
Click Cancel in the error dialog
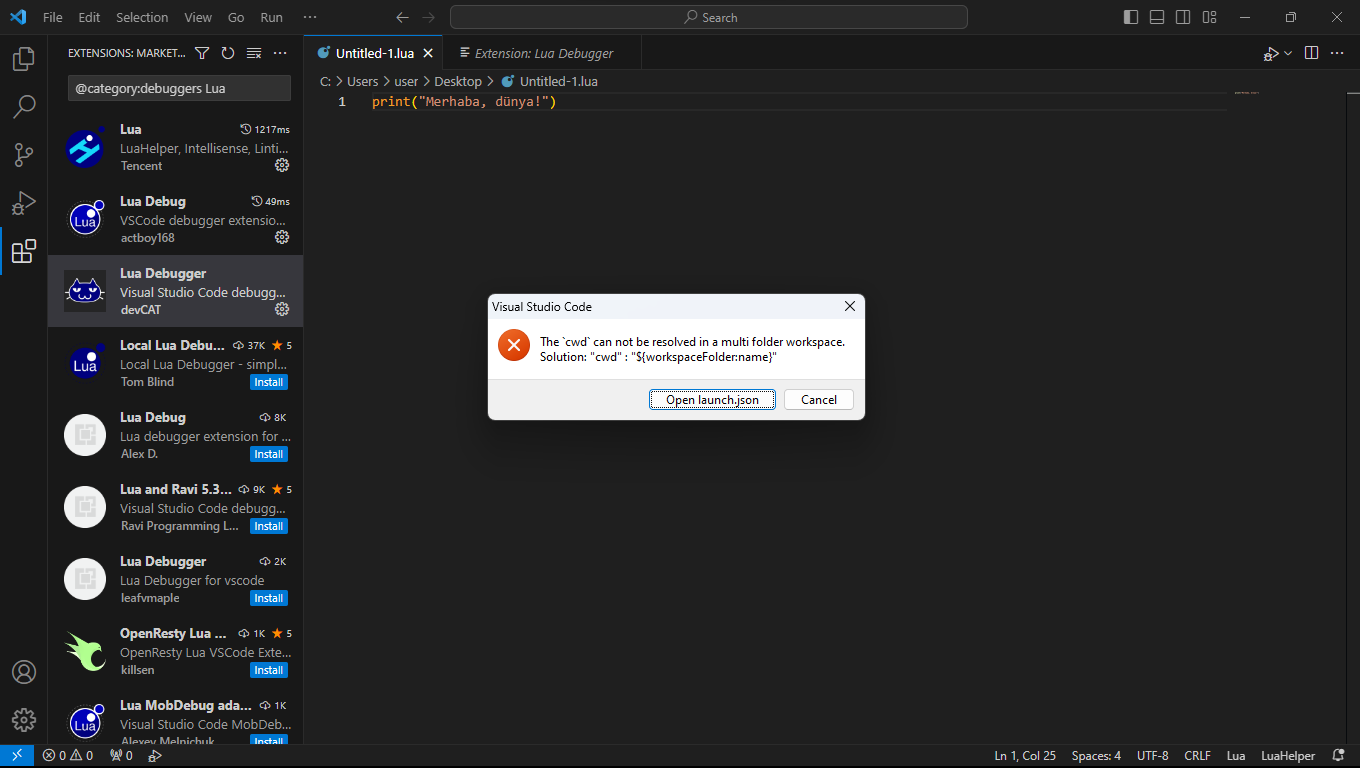click(x=819, y=400)
